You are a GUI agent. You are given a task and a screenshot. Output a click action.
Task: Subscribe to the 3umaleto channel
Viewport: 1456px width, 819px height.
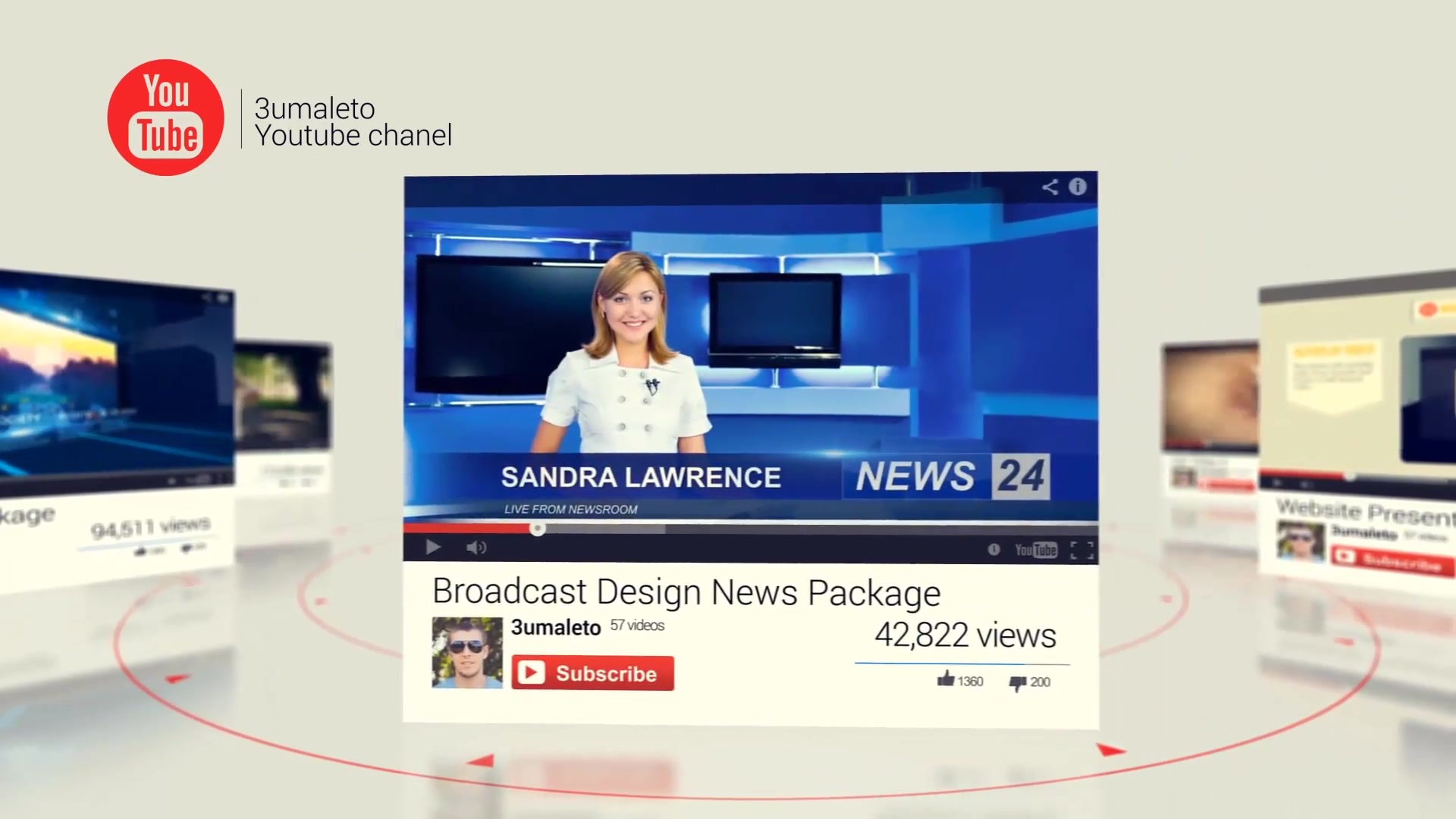pyautogui.click(x=592, y=673)
